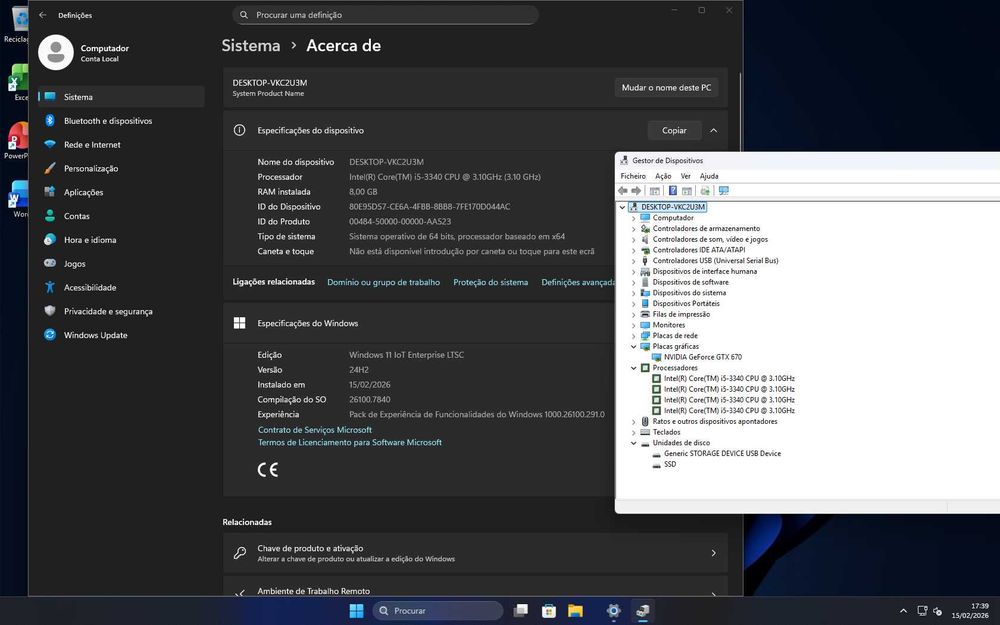The image size is (1000, 625).
Task: Switch to Settings gear on the taskbar
Action: coord(614,610)
